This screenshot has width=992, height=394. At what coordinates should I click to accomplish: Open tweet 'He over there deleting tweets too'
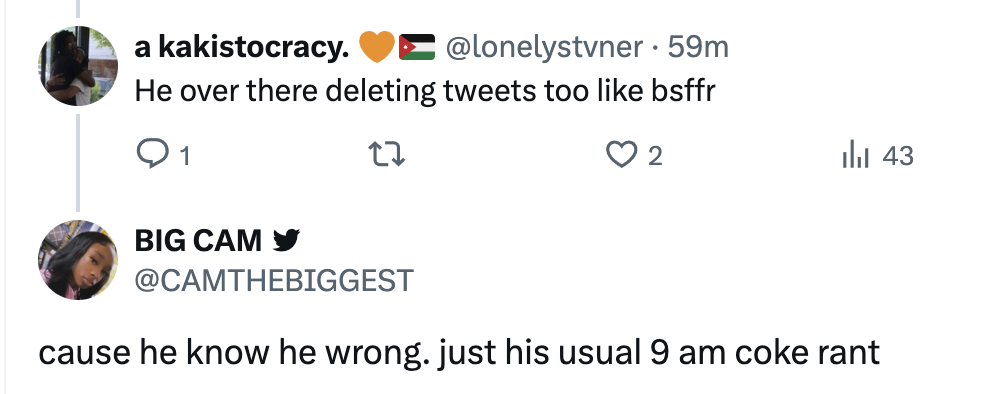(425, 92)
